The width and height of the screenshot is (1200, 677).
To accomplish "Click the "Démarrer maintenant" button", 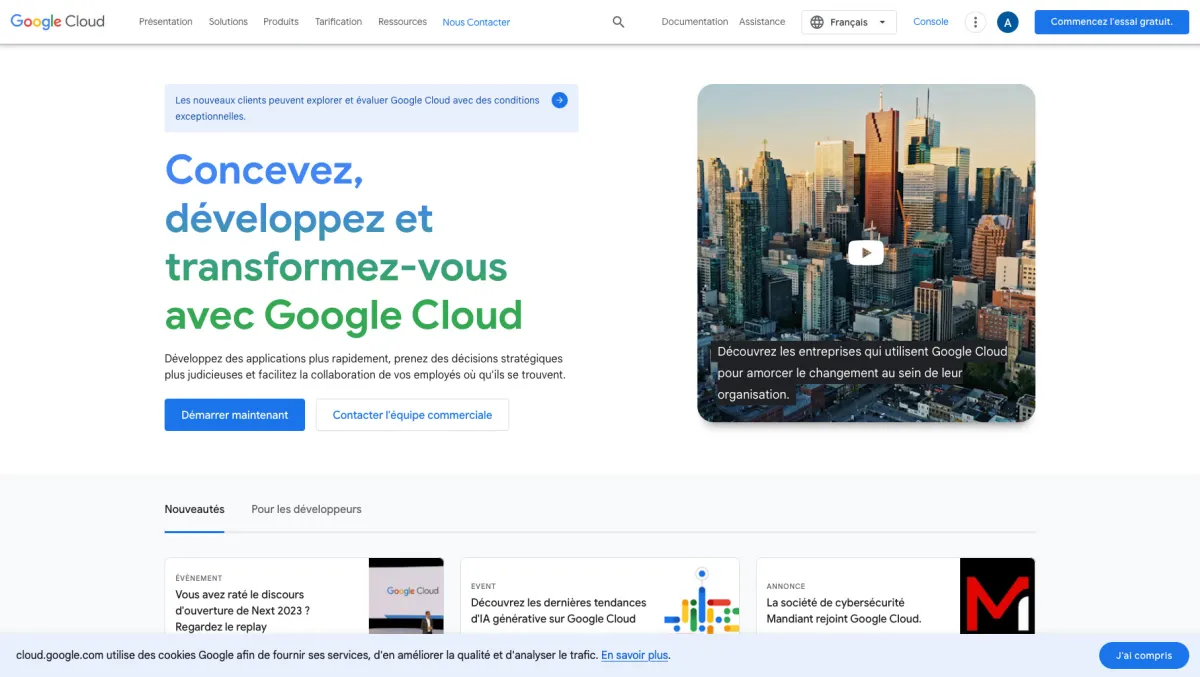I will click(x=235, y=415).
